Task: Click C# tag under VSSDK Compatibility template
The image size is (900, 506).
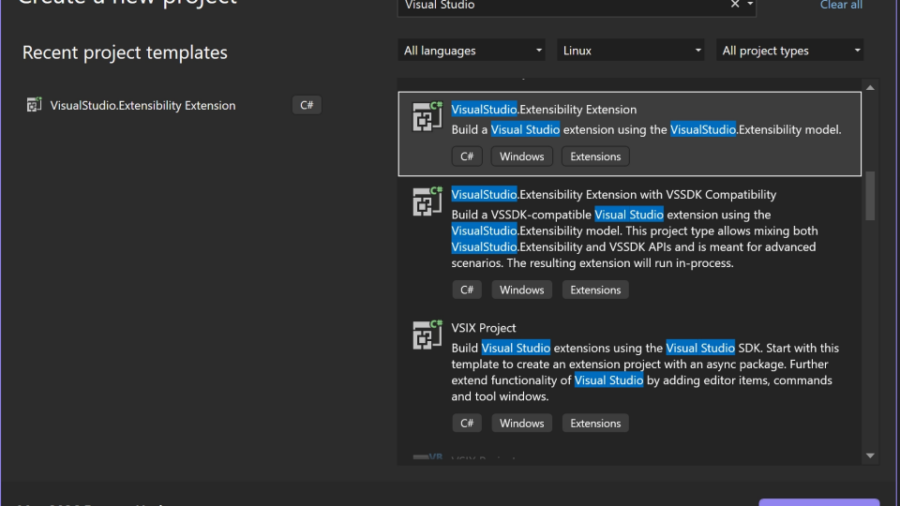Action: point(467,290)
